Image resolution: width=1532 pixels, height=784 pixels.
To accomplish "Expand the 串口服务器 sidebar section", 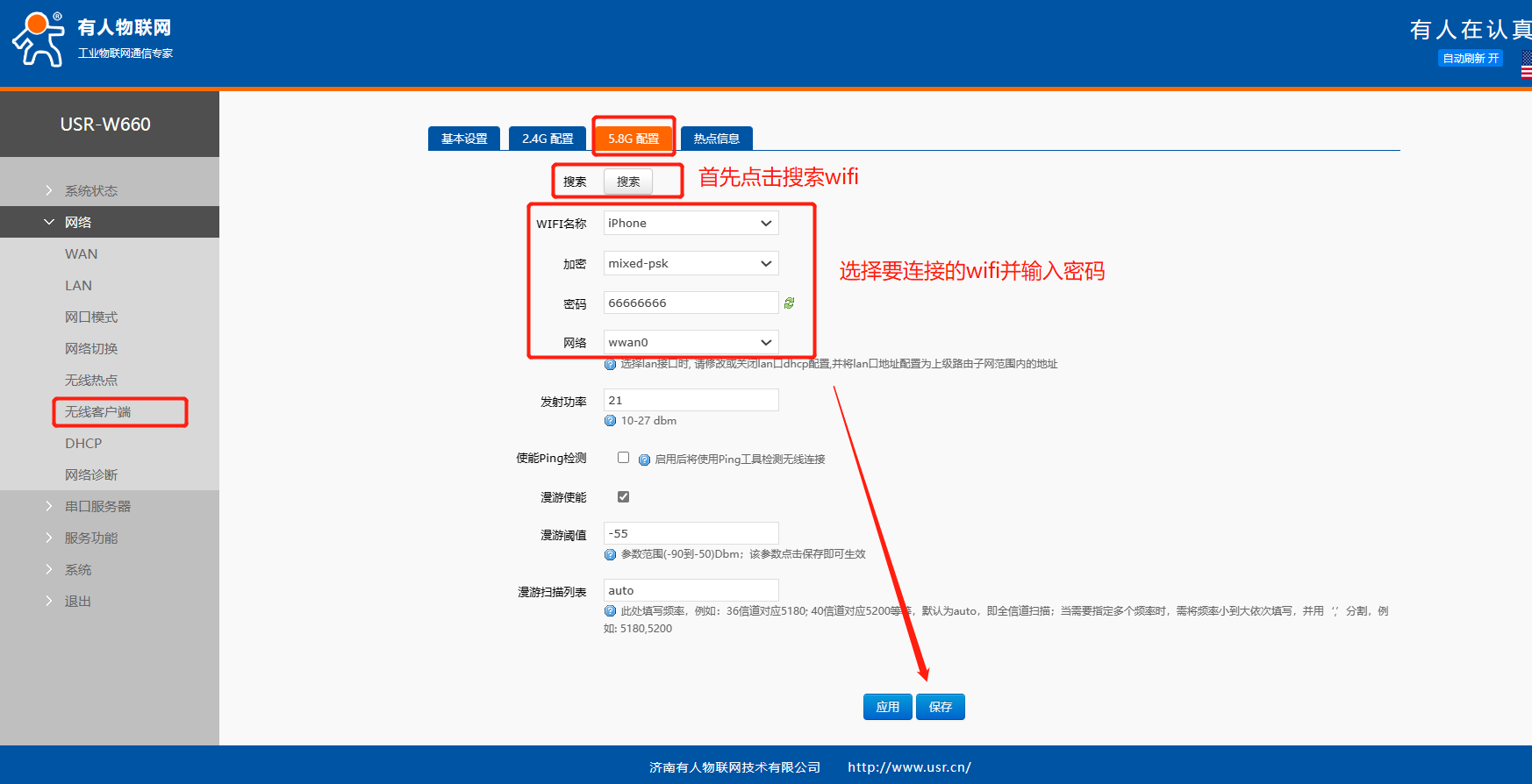I will [x=97, y=506].
